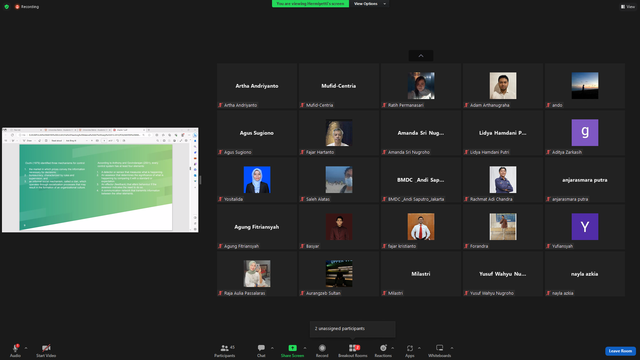Select Yositalida's profile picture
Image resolution: width=640 pixels, height=360 pixels.
click(257, 180)
